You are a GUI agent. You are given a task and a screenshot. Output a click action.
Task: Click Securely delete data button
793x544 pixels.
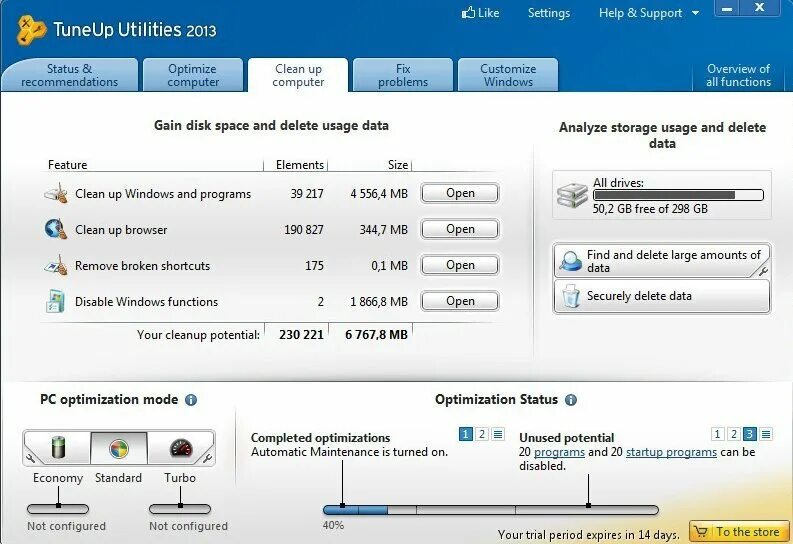[x=662, y=296]
